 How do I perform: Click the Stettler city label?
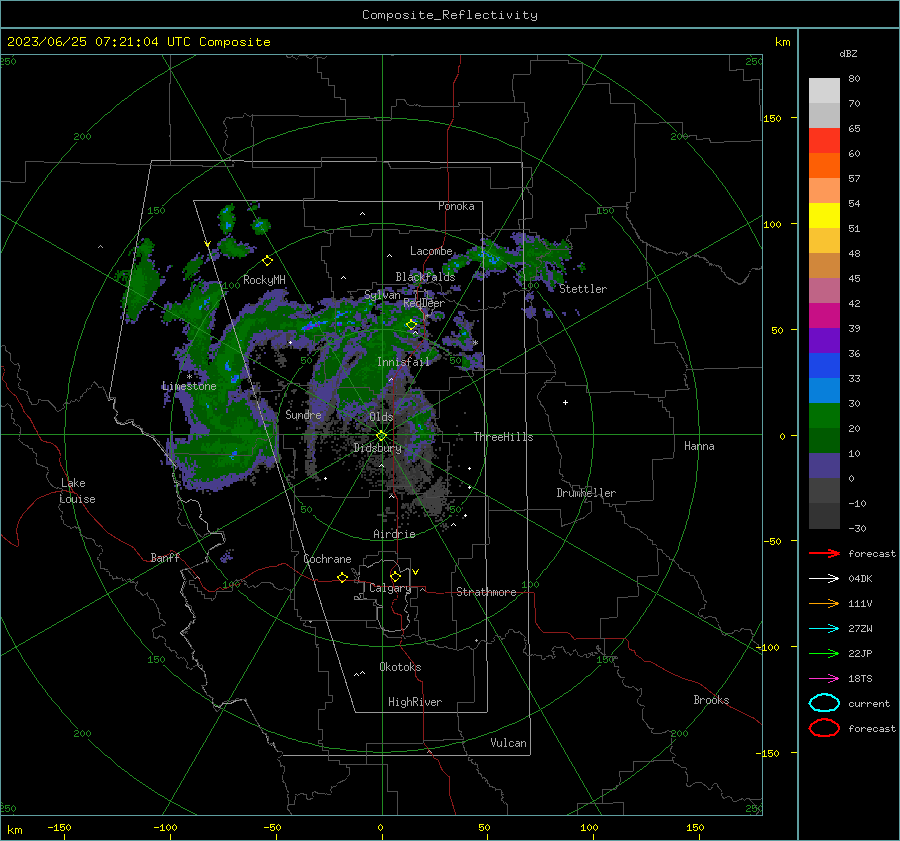[x=583, y=289]
